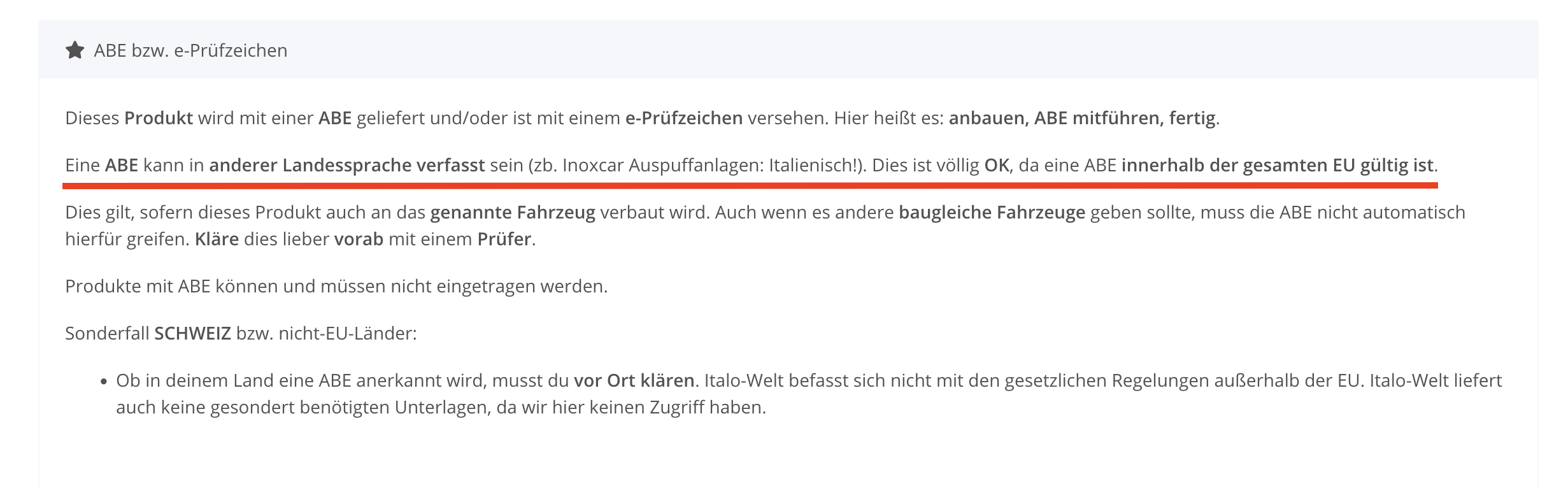
Task: Click the star icon beside ABE heading
Action: tap(75, 50)
